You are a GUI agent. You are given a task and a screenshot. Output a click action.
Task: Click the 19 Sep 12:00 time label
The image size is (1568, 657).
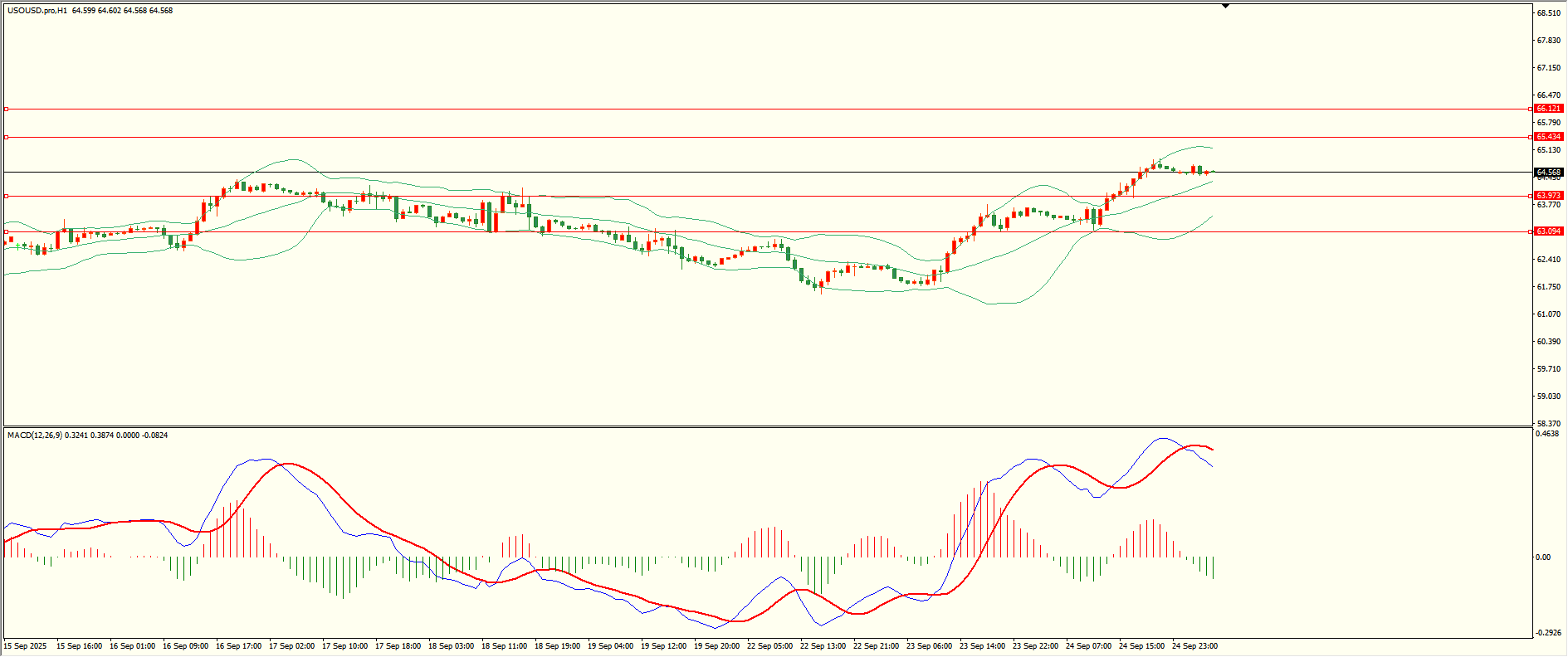click(x=663, y=646)
